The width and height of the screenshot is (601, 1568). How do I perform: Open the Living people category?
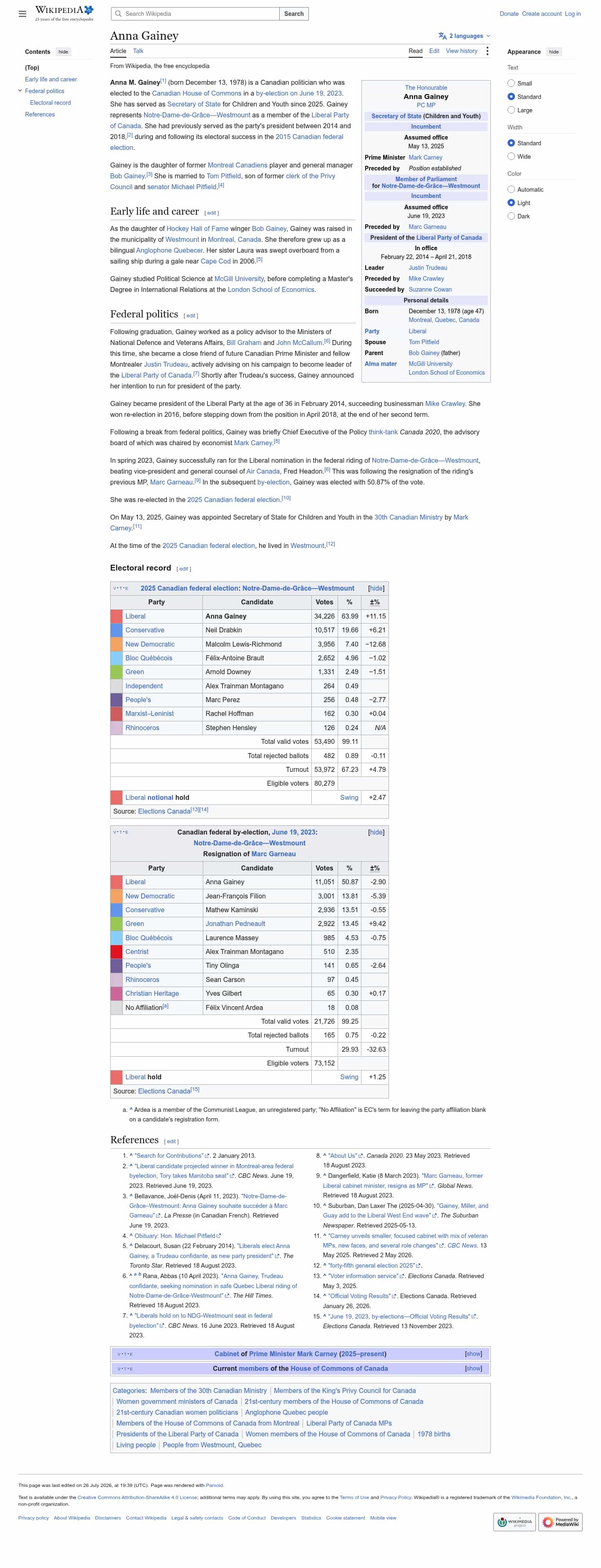click(136, 1445)
